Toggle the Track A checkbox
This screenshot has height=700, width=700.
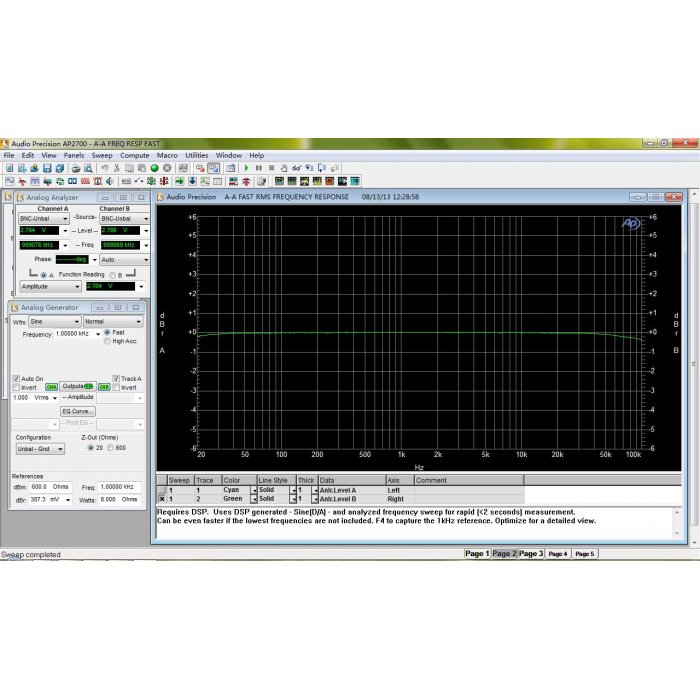click(116, 379)
